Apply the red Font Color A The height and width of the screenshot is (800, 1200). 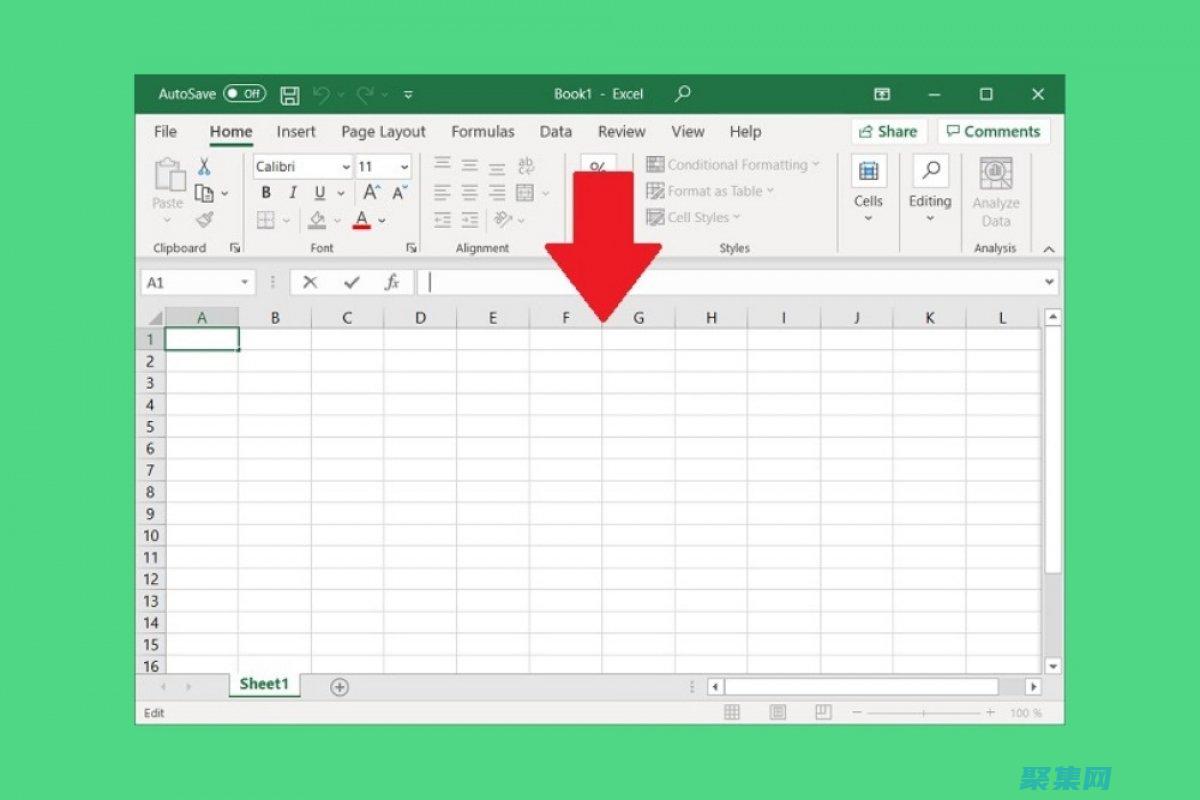[x=362, y=220]
